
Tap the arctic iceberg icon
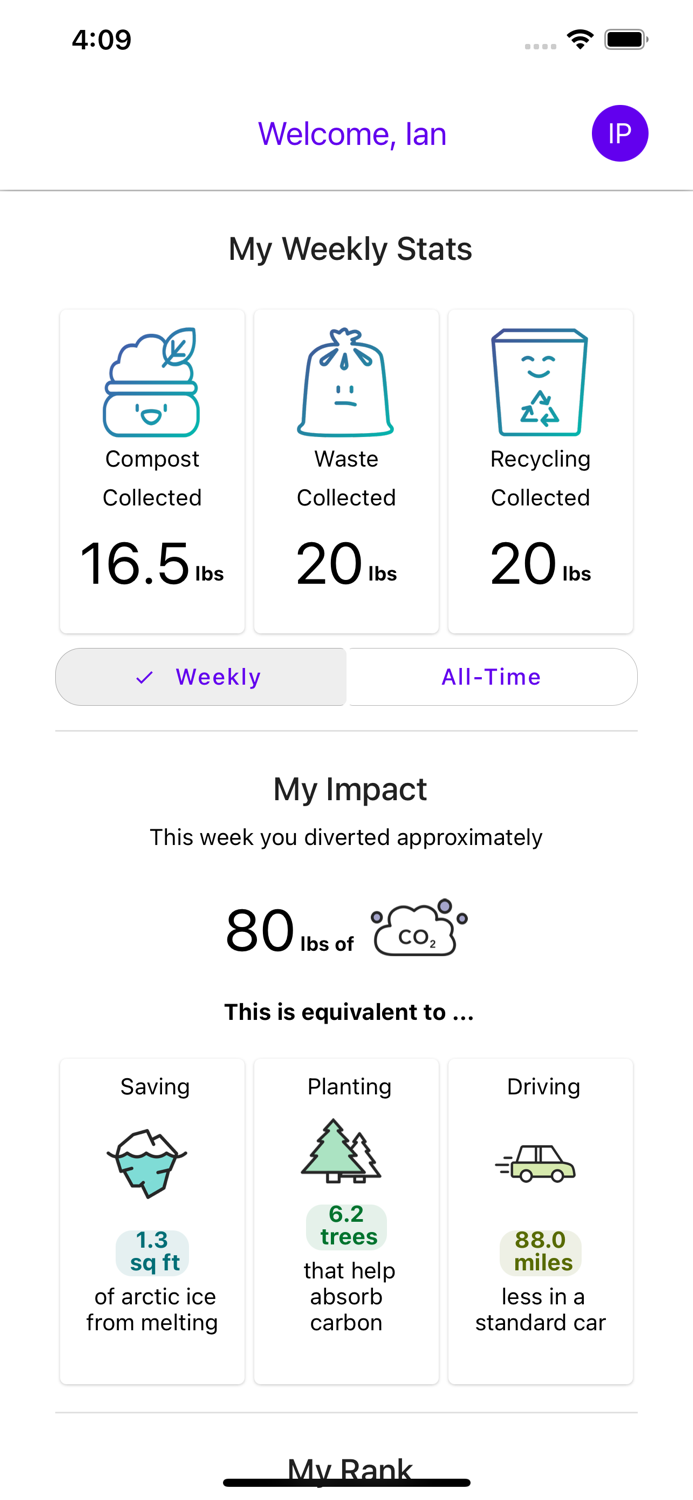(148, 1164)
